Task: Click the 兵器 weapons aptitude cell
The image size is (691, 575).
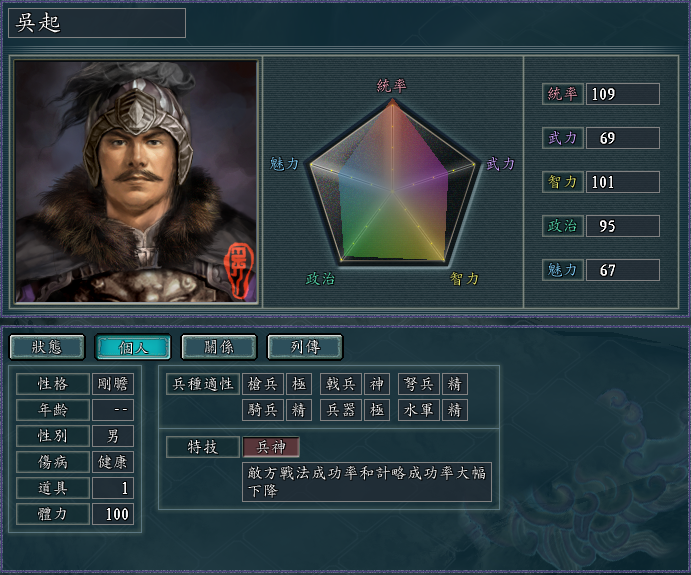Action: [341, 410]
